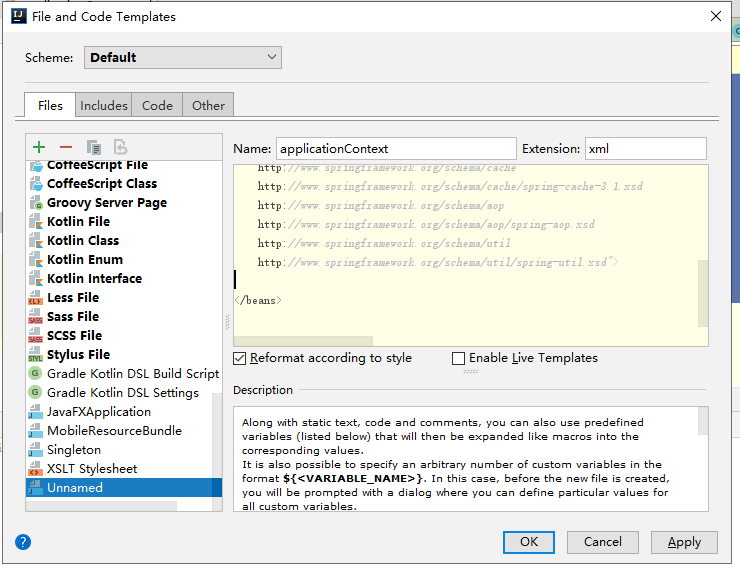Click the Gradle Kotlin DSL Build Script icon

point(35,373)
